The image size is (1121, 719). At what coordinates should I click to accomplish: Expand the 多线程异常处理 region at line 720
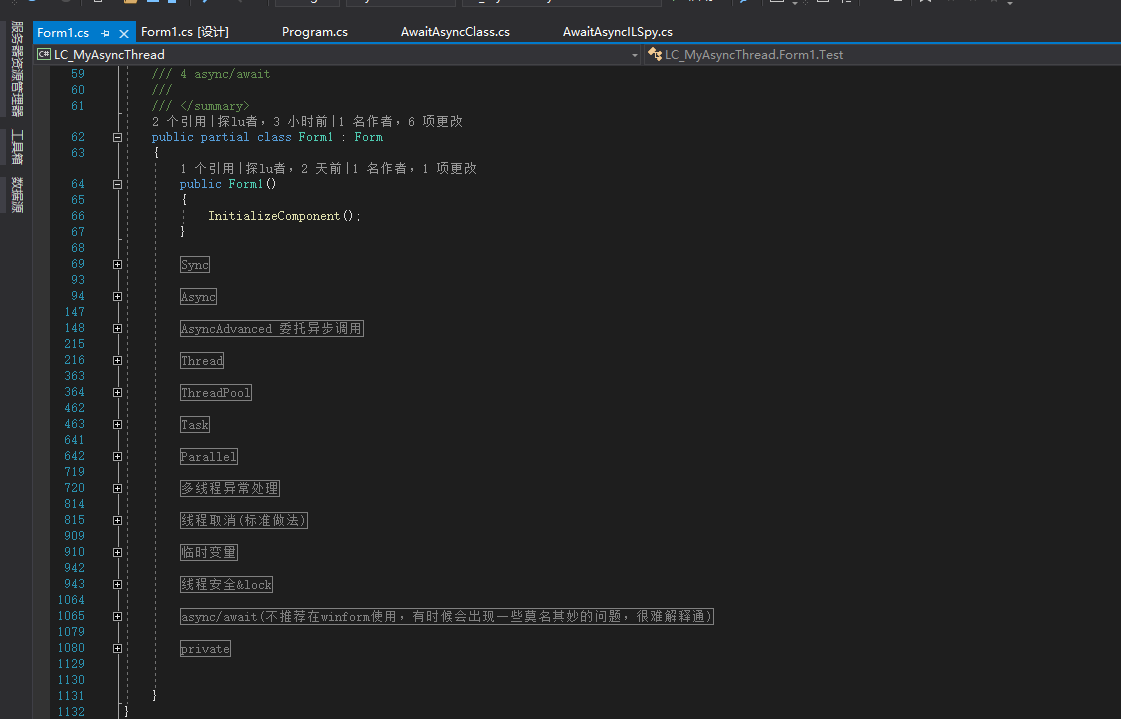tap(117, 489)
